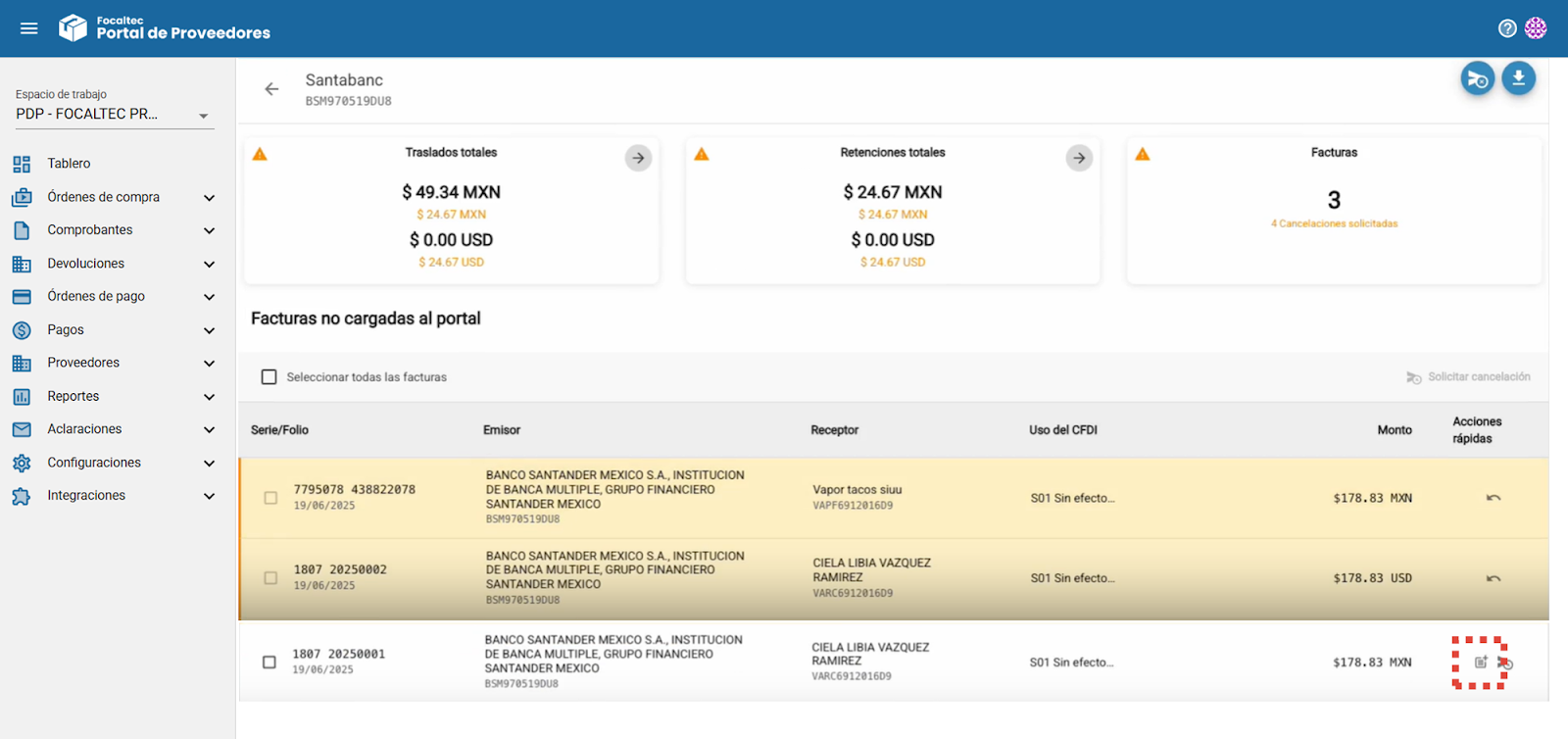Click the Facturas count 3

click(x=1334, y=201)
